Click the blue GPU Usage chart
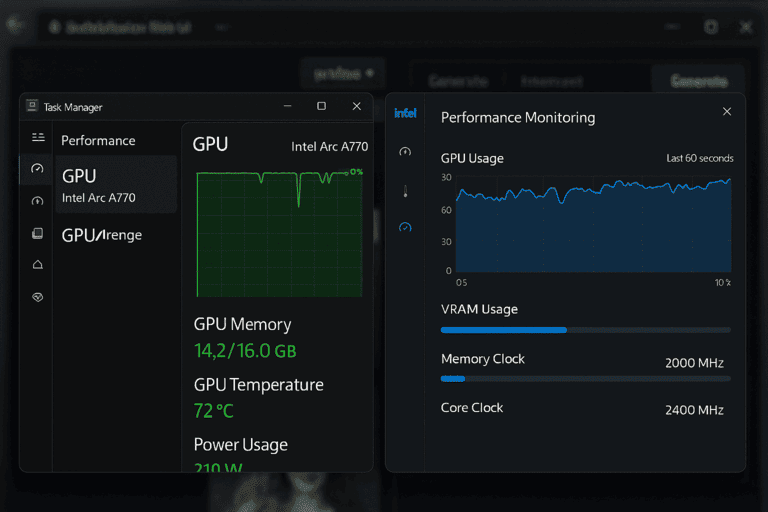 click(x=593, y=225)
